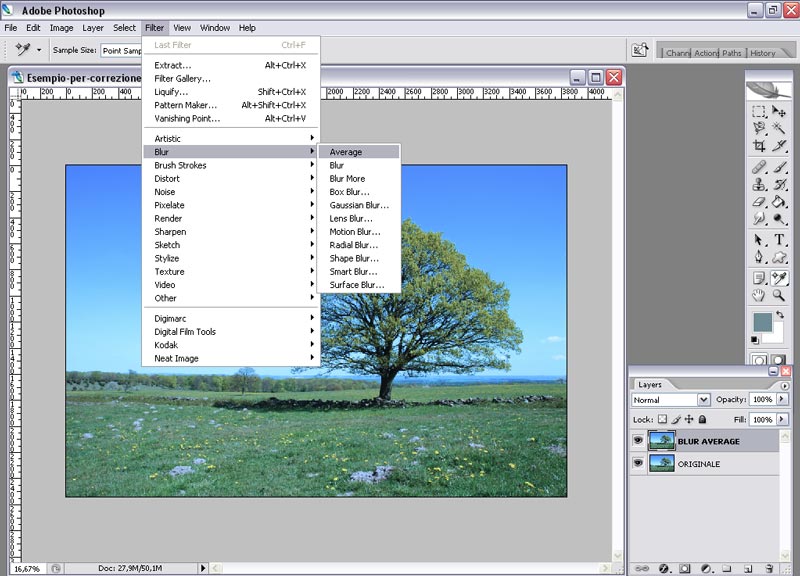Open the Fill value arrow
Viewport: 800px width, 576px height.
coord(782,420)
